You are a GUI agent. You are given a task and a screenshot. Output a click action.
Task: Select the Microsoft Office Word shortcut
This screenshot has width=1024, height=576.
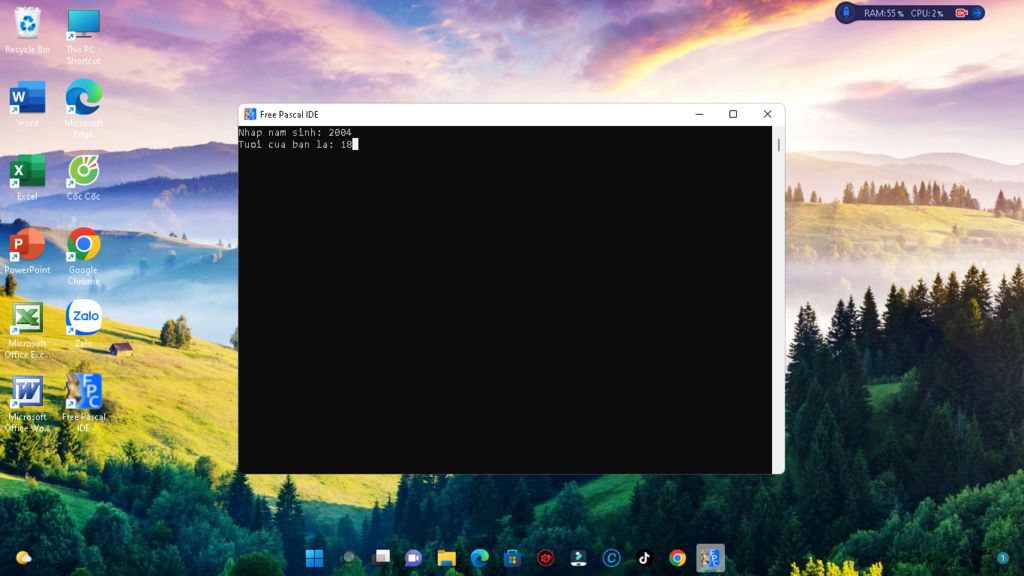27,403
